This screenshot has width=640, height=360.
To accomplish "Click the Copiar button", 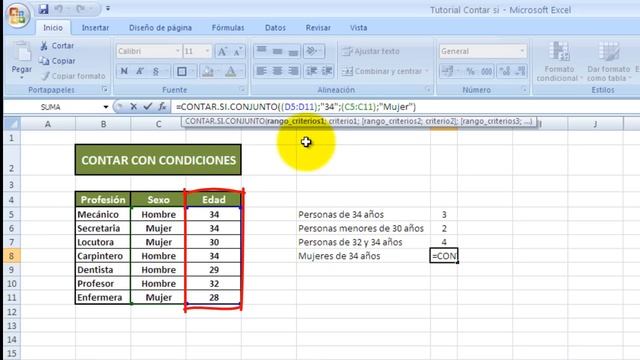I will pyautogui.click(x=57, y=61).
